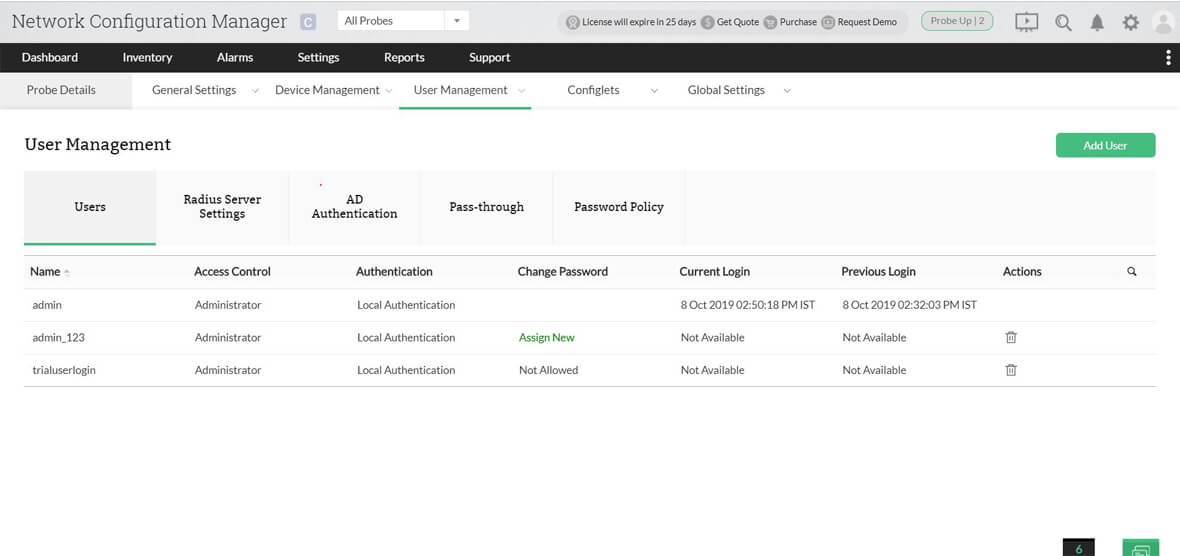Open the three-dot vertical menu
Image resolution: width=1180 pixels, height=556 pixels.
pyautogui.click(x=1168, y=58)
